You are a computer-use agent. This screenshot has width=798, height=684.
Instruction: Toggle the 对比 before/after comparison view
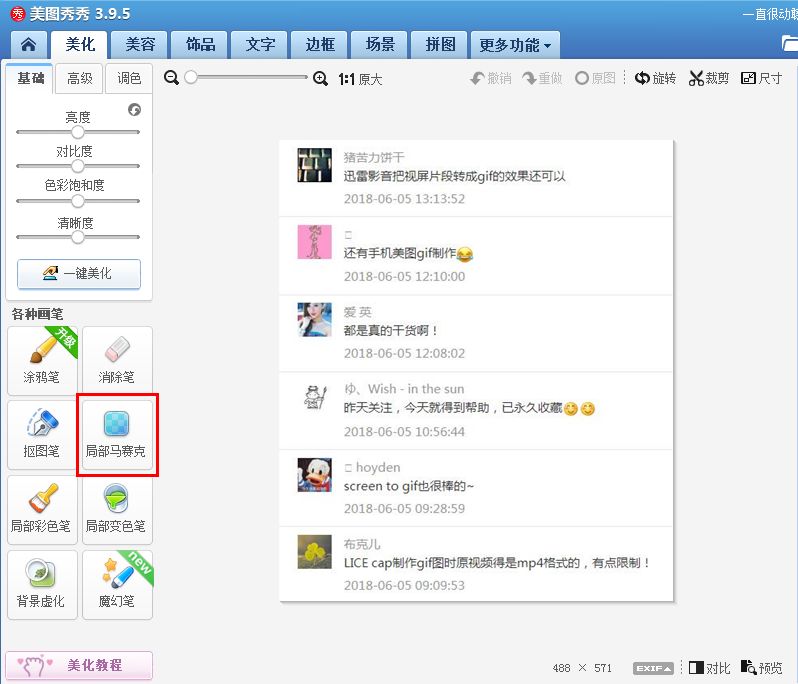tap(710, 668)
